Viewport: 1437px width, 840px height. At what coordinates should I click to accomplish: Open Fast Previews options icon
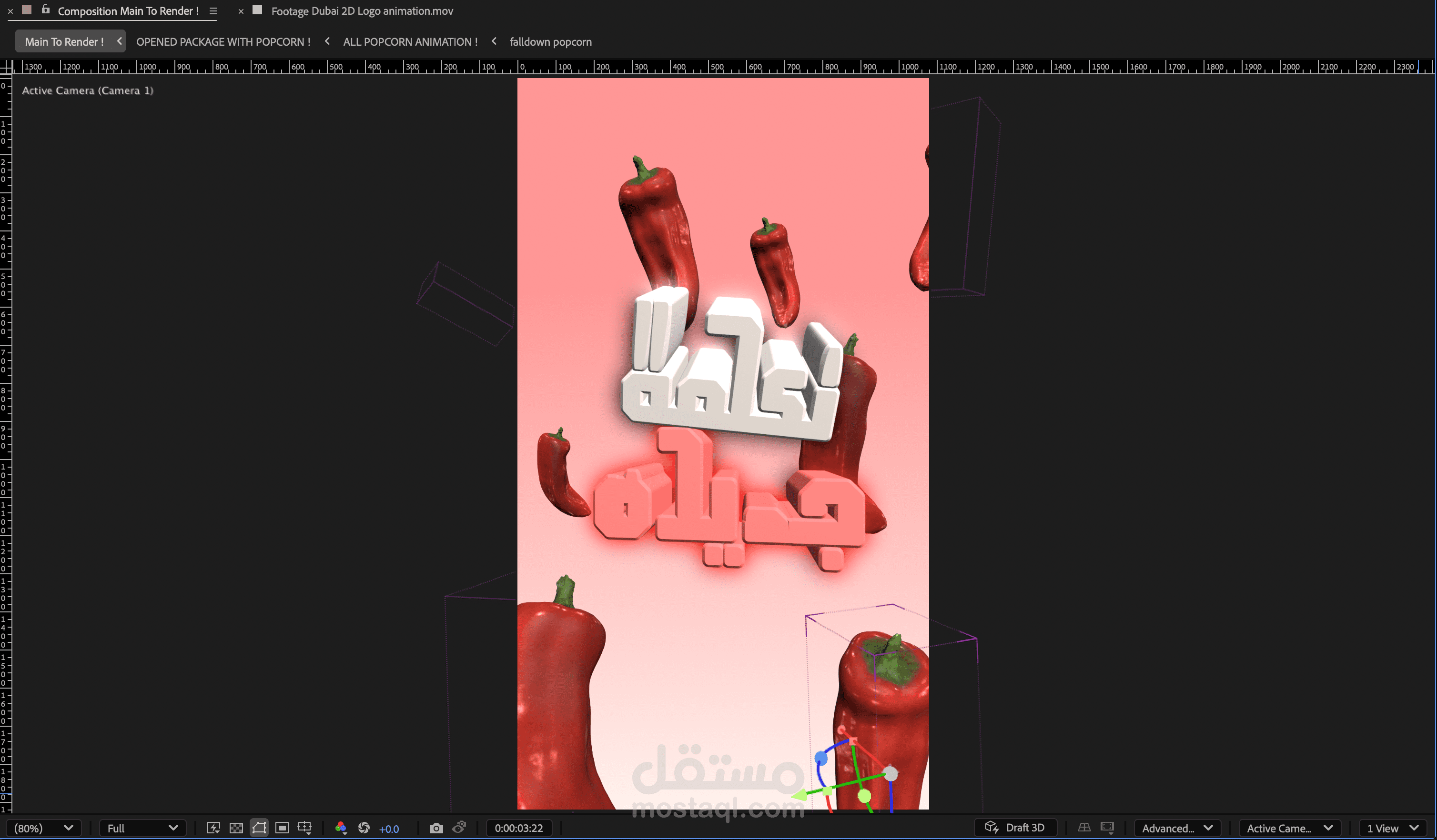(x=213, y=828)
